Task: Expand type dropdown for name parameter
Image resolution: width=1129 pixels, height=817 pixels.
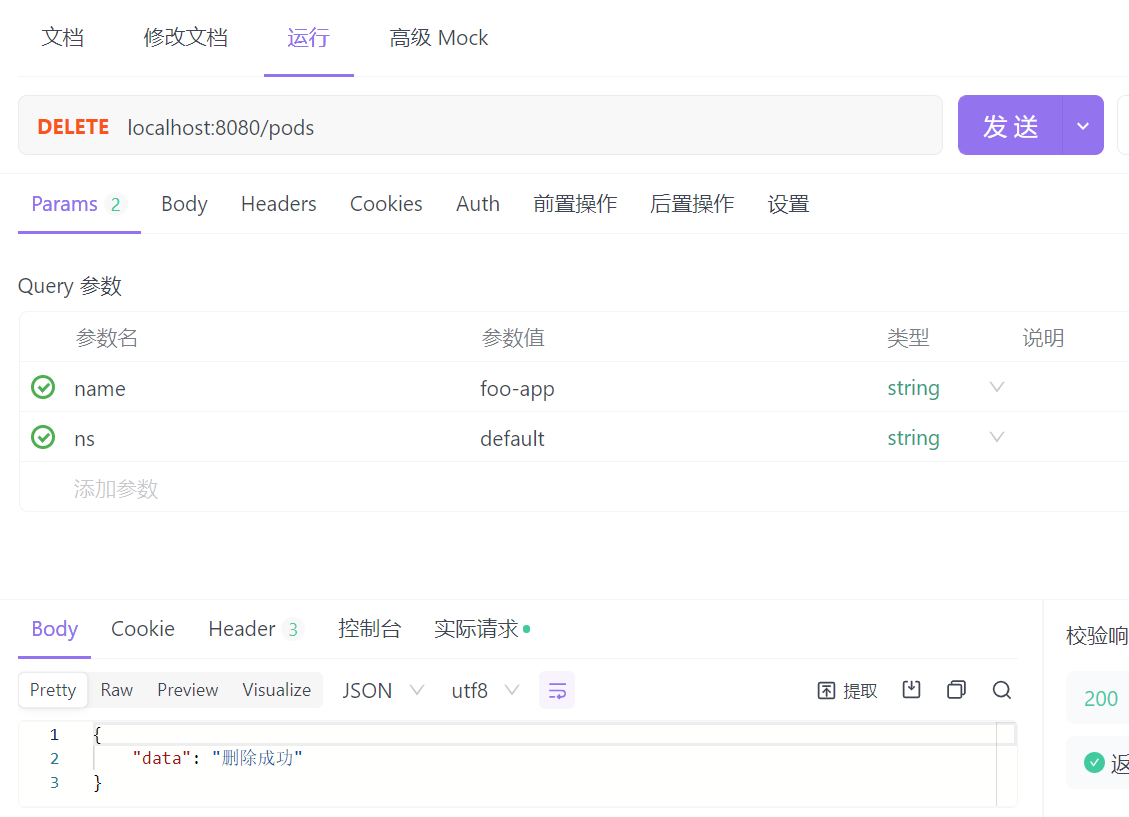Action: point(996,388)
